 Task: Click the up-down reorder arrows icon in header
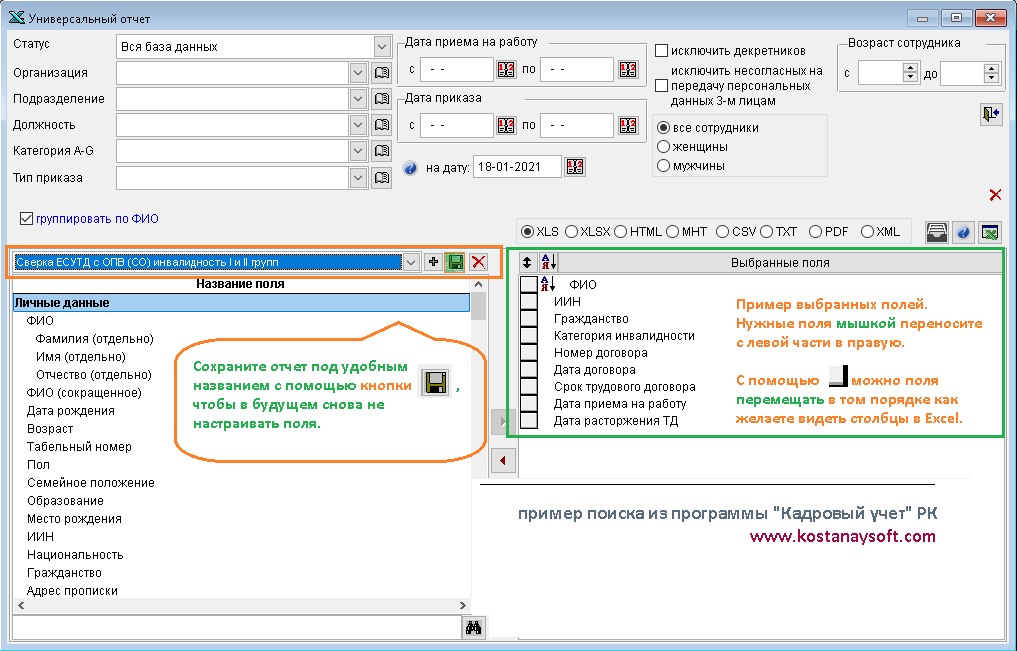pos(527,263)
